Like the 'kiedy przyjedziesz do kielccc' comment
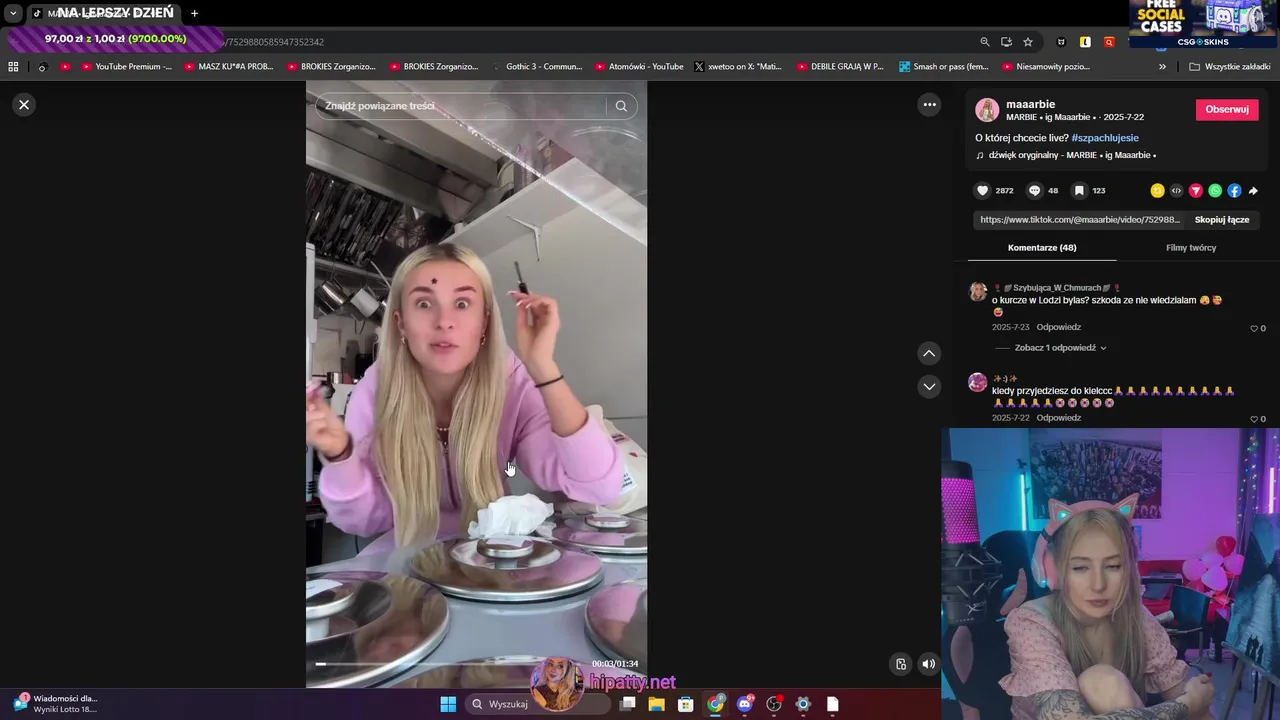 [1254, 419]
